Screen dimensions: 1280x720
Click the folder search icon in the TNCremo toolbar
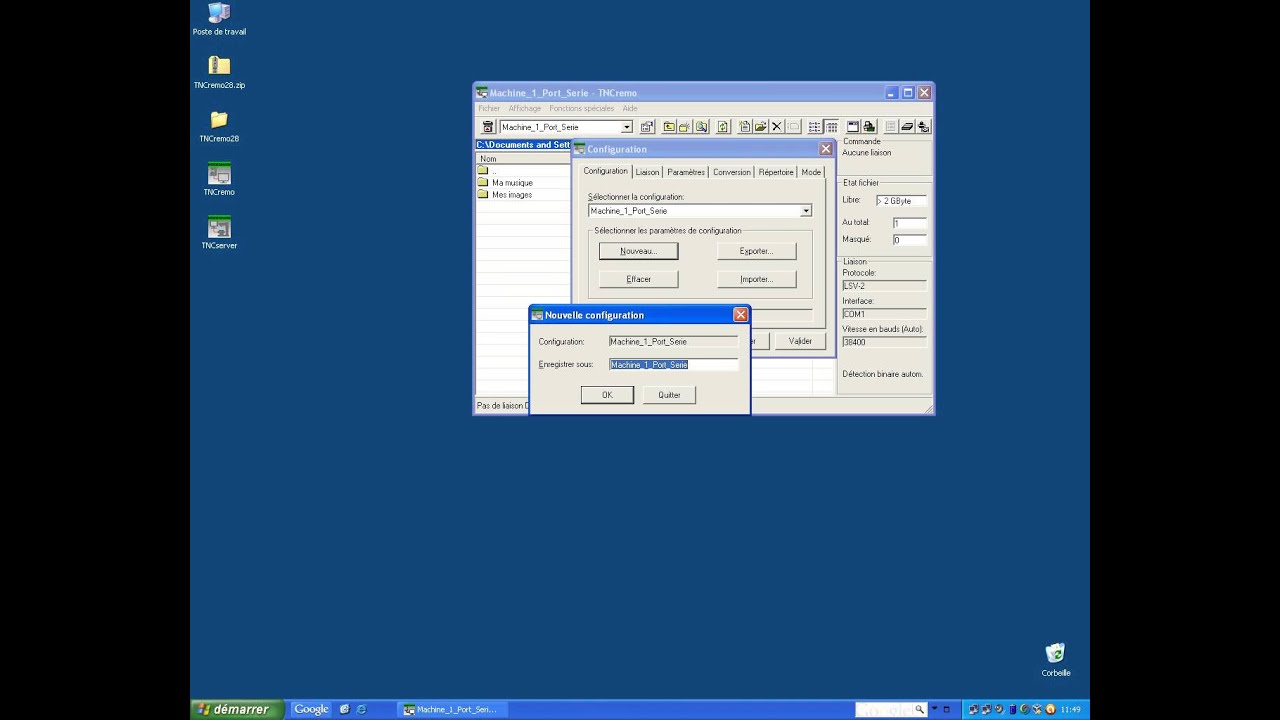pos(701,127)
